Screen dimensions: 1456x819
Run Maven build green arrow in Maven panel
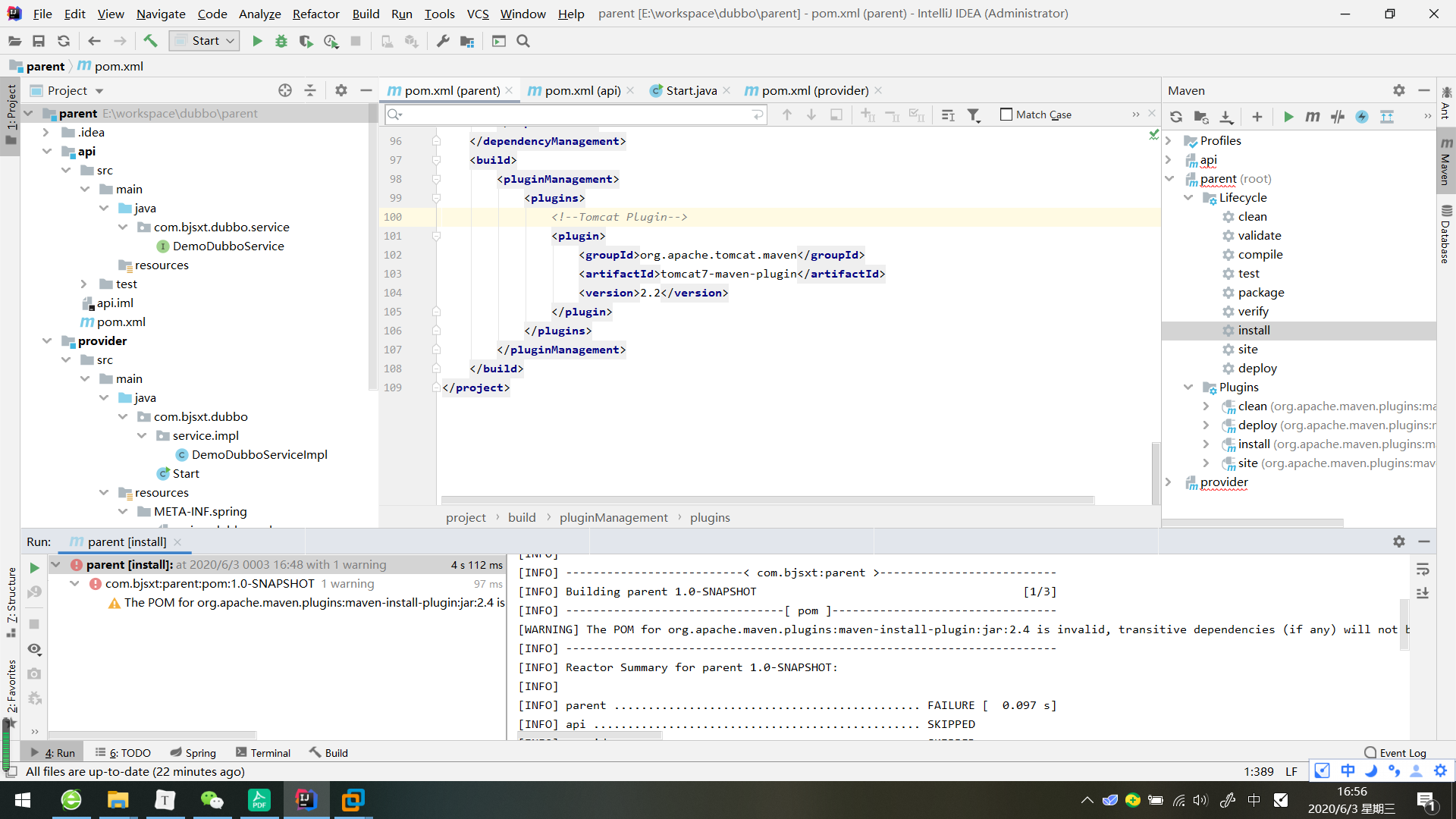pyautogui.click(x=1288, y=116)
